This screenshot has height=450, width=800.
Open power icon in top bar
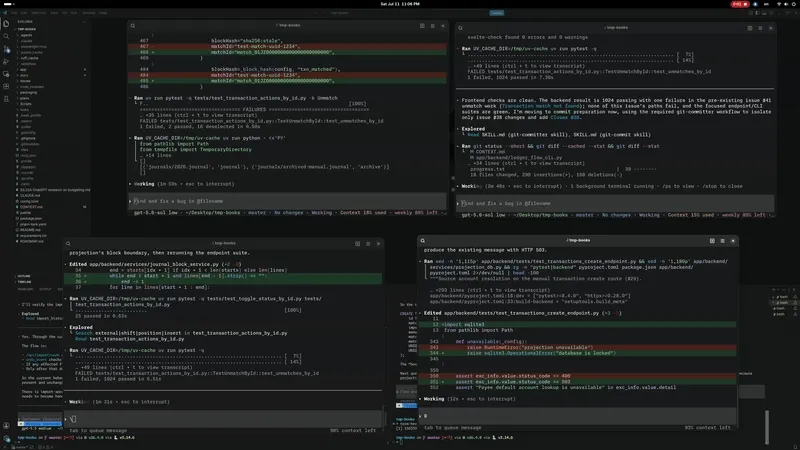(x=794, y=4)
